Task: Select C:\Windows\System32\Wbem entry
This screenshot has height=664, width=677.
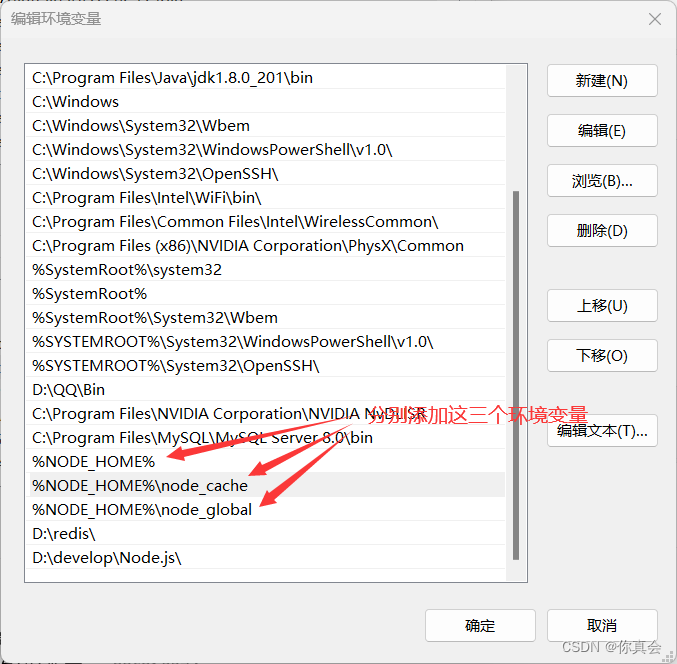Action: click(266, 126)
